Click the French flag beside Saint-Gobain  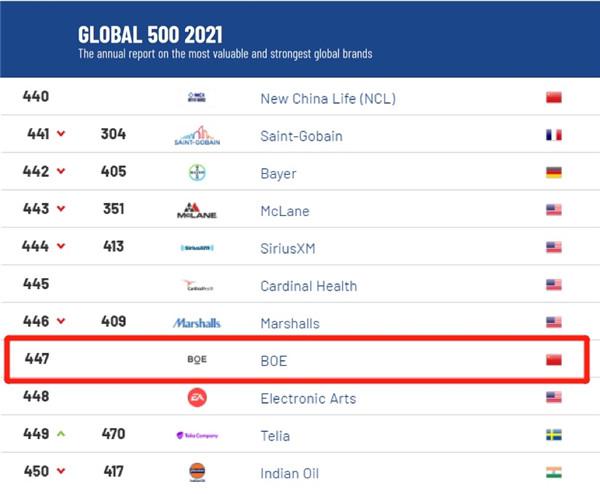tap(553, 136)
